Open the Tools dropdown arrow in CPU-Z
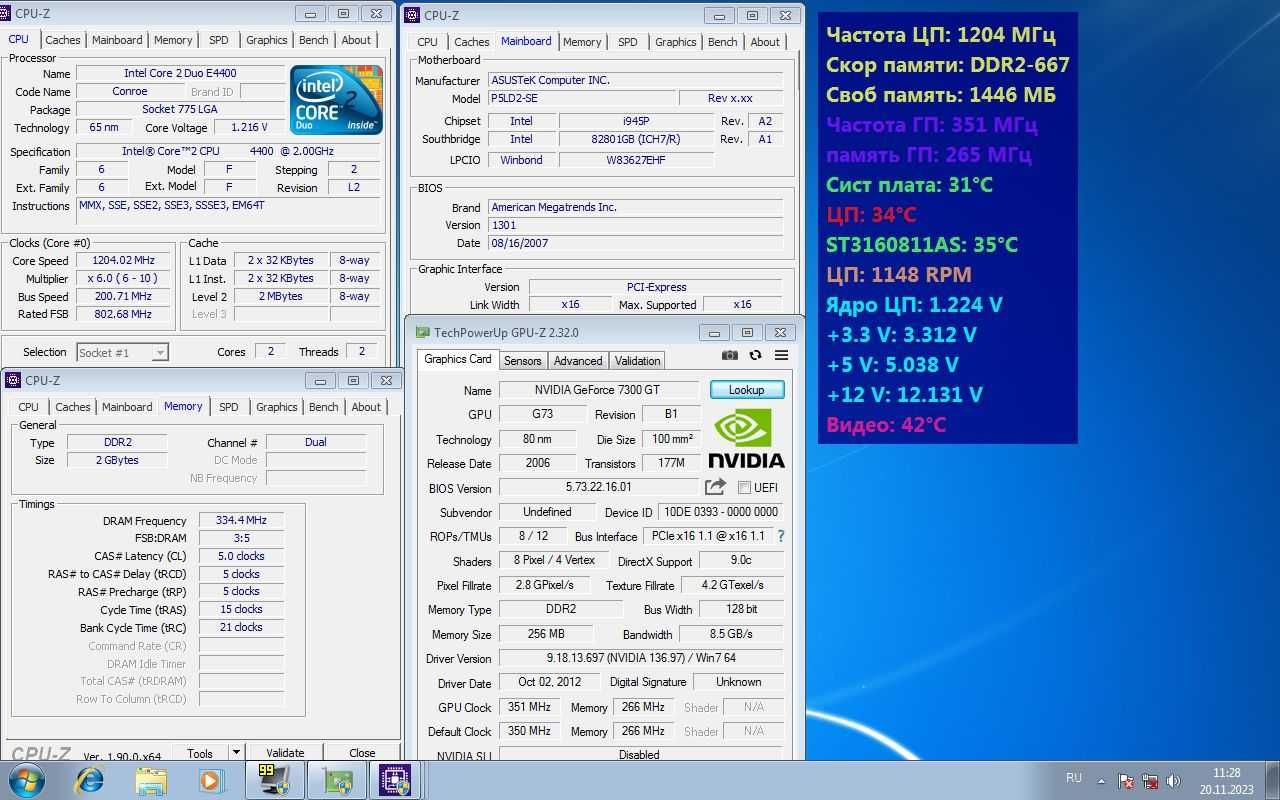The height and width of the screenshot is (800, 1280). point(236,752)
